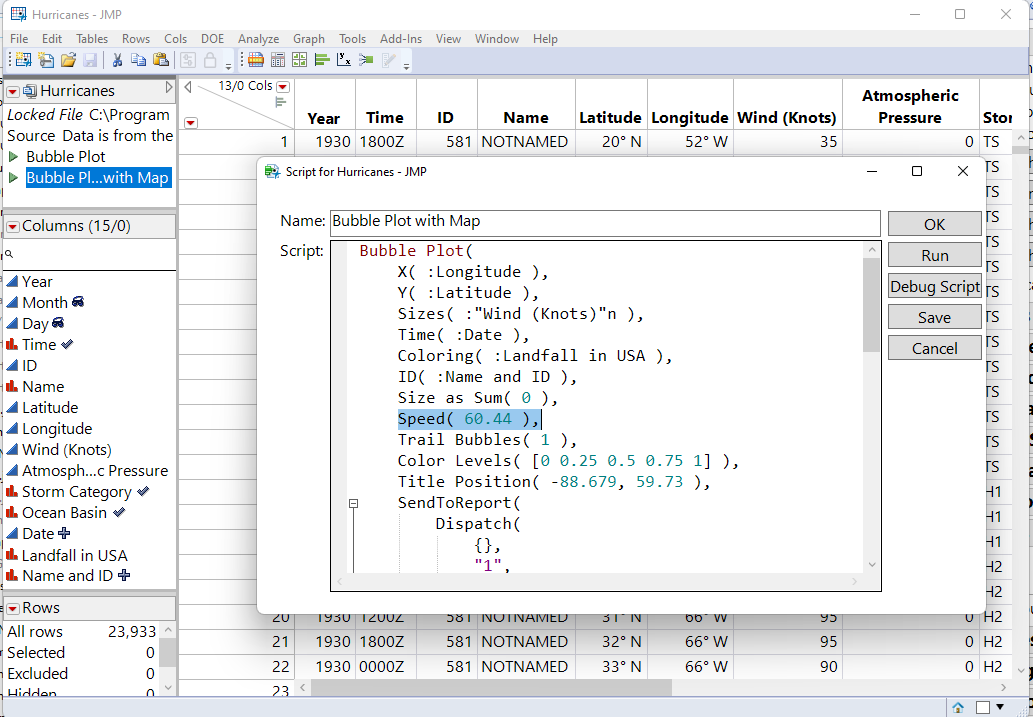The image size is (1033, 717).
Task: Click the data table icon in the toolbar
Action: click(255, 60)
